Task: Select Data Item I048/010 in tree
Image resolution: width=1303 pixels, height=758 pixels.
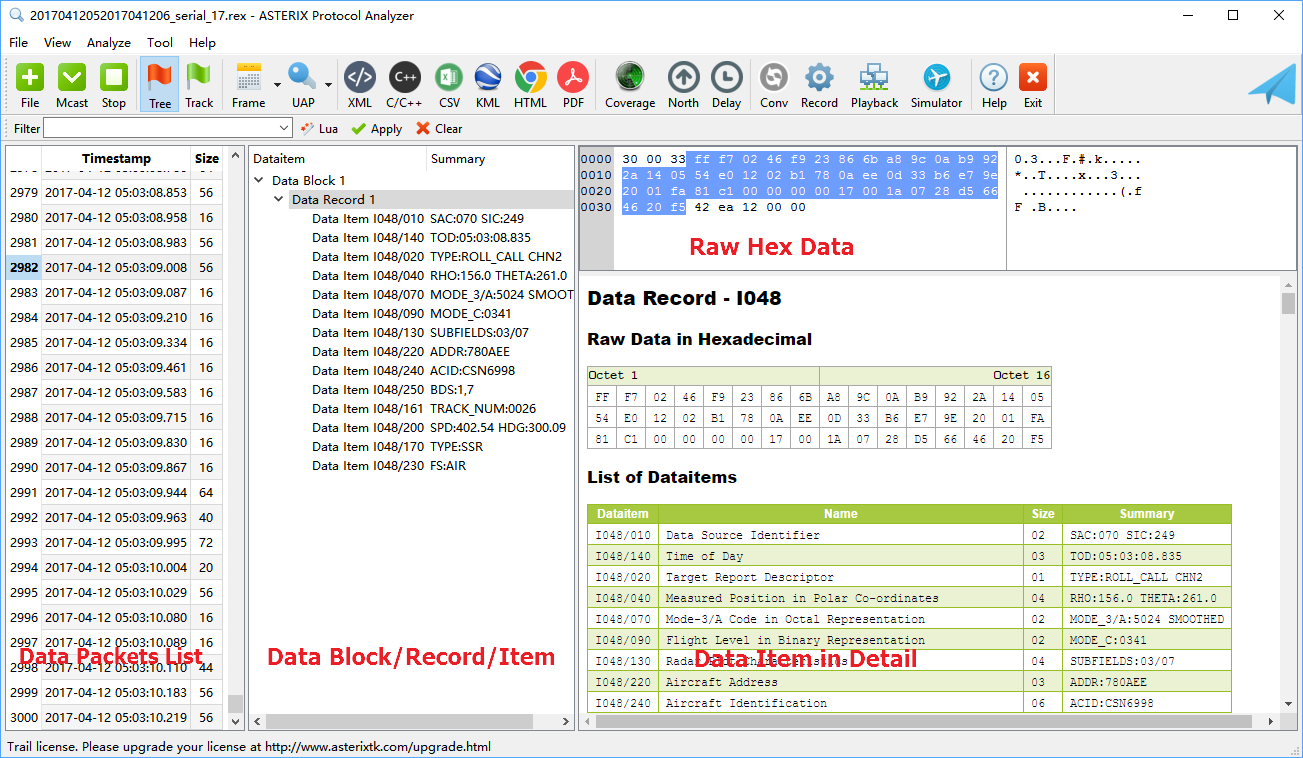Action: pos(418,219)
